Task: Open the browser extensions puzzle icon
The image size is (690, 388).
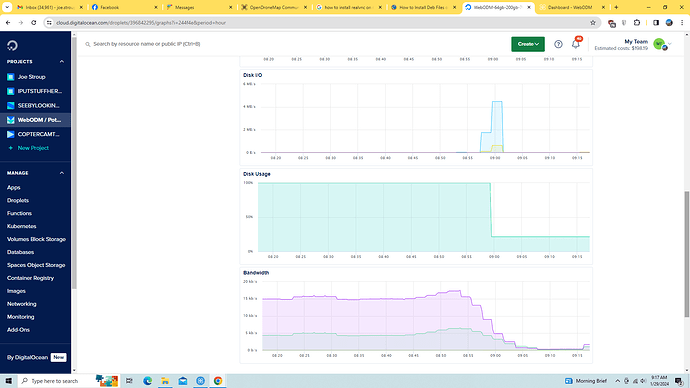Action: pos(637,23)
